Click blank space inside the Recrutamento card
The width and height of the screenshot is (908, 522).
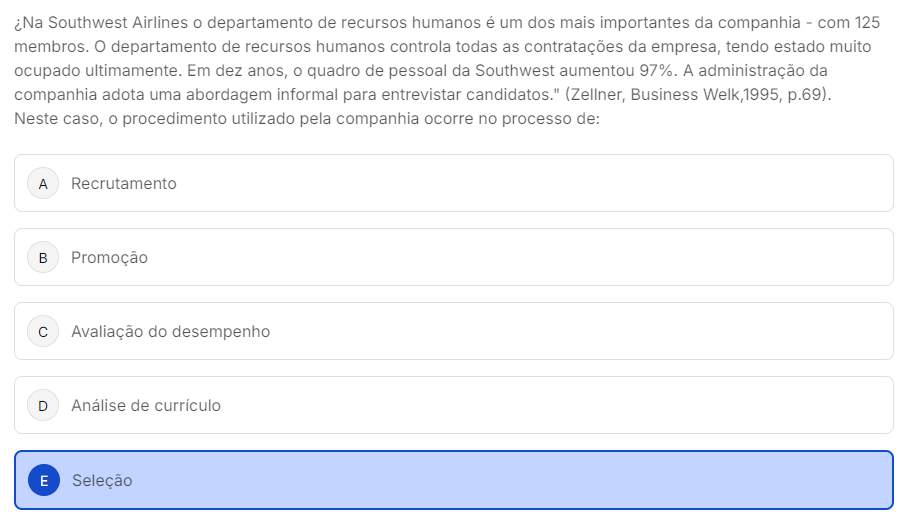coord(521,184)
